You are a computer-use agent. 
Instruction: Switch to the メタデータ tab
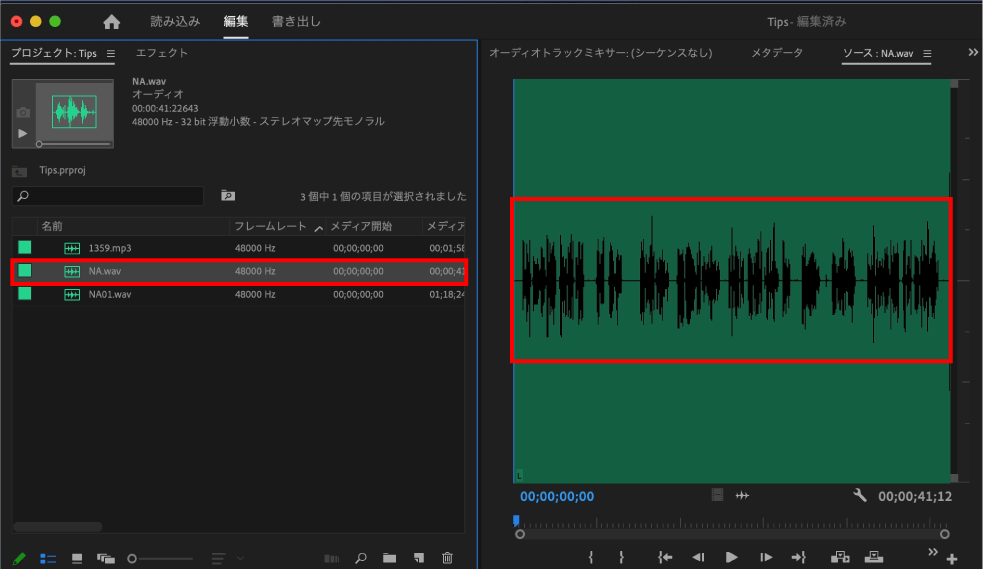coord(777,53)
